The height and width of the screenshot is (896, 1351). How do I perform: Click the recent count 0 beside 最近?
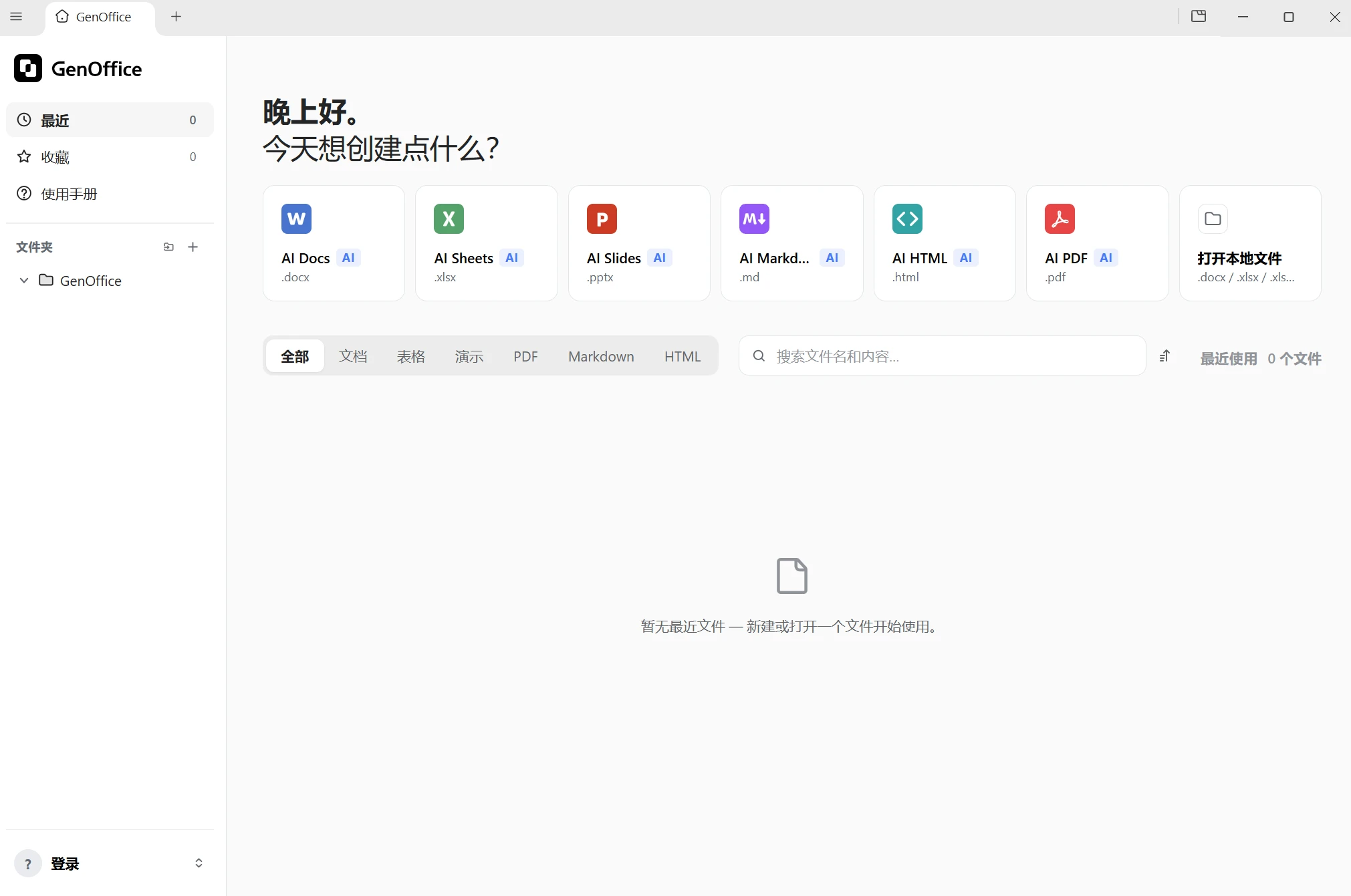pos(193,120)
